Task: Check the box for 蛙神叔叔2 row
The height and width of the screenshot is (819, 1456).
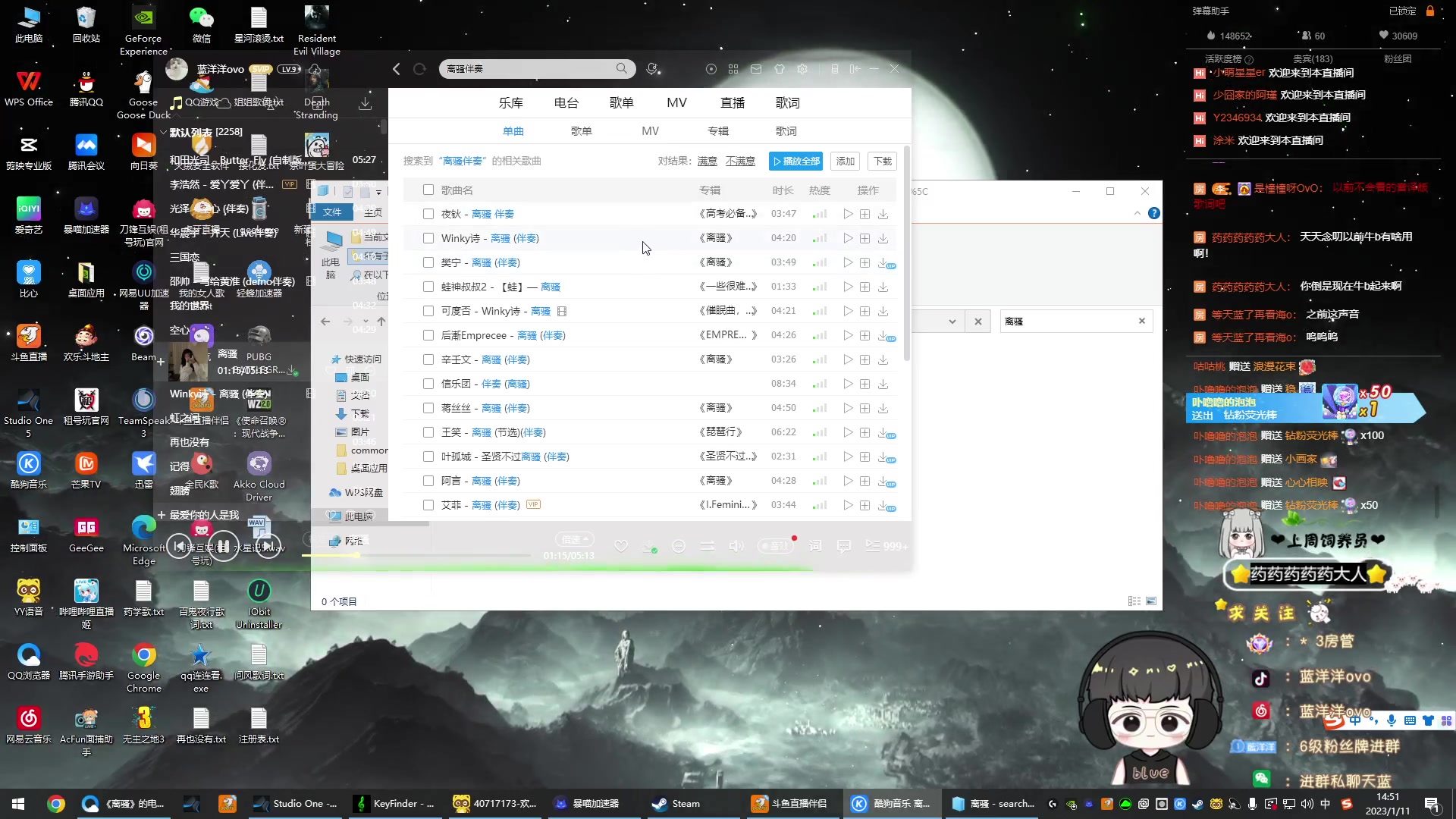Action: click(x=428, y=287)
